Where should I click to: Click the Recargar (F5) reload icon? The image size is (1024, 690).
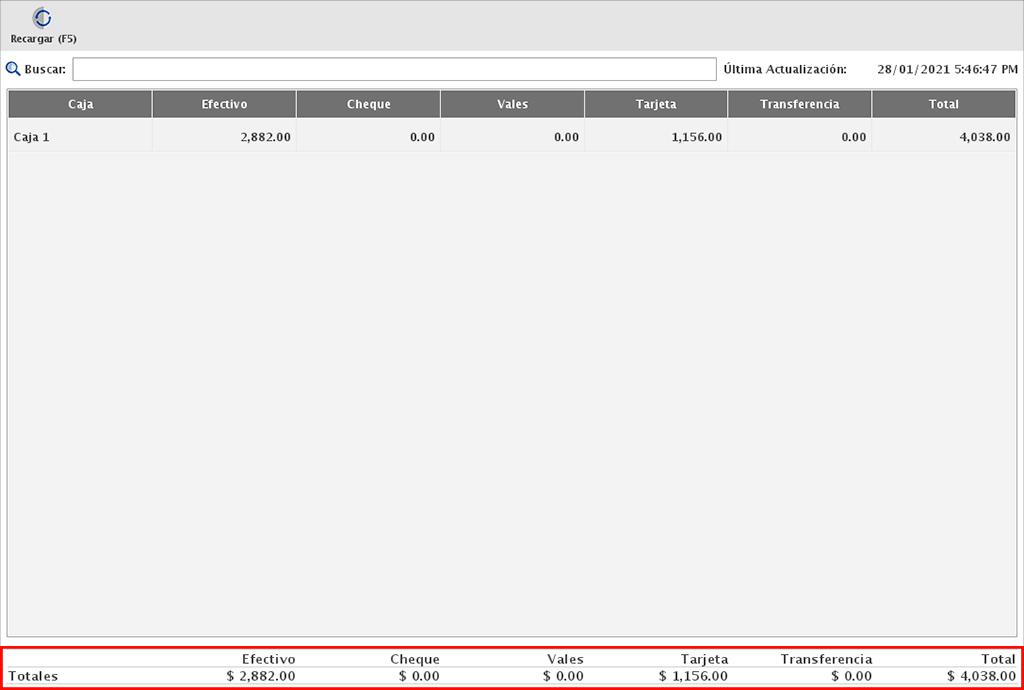pyautogui.click(x=43, y=19)
